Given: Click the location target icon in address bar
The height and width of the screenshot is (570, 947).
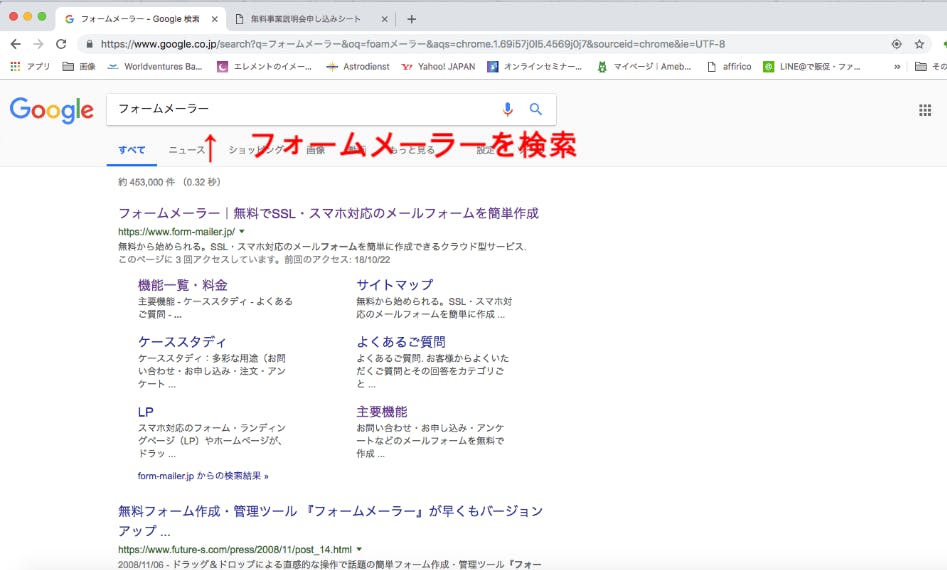Looking at the screenshot, I should [897, 44].
